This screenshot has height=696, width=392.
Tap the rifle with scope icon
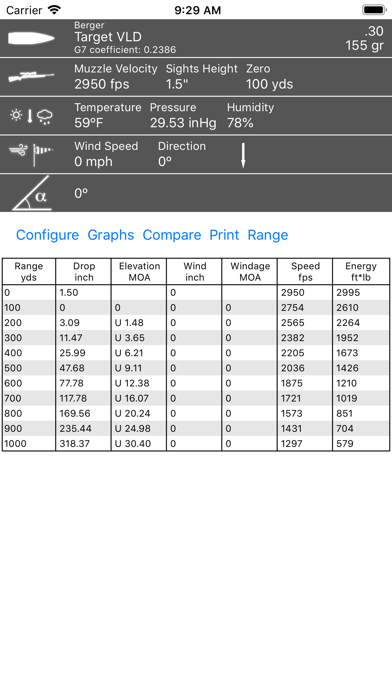point(31,77)
